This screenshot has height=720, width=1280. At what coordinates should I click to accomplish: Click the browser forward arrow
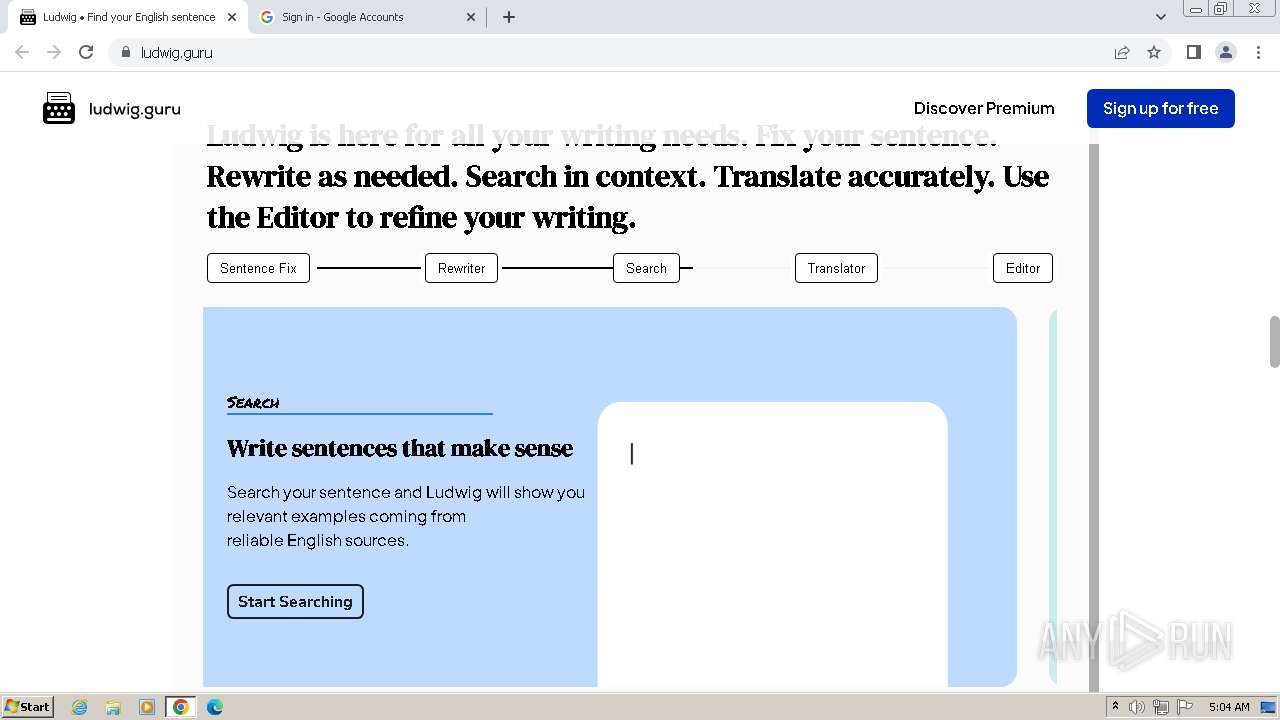tap(54, 52)
